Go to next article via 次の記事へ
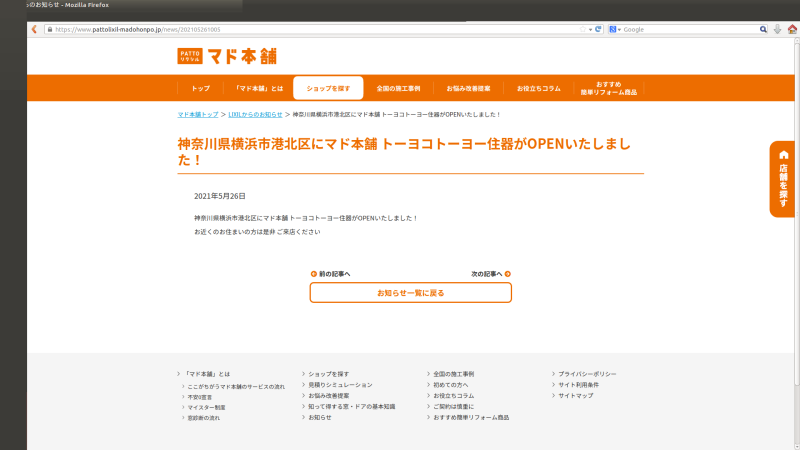The width and height of the screenshot is (800, 450). (x=491, y=274)
